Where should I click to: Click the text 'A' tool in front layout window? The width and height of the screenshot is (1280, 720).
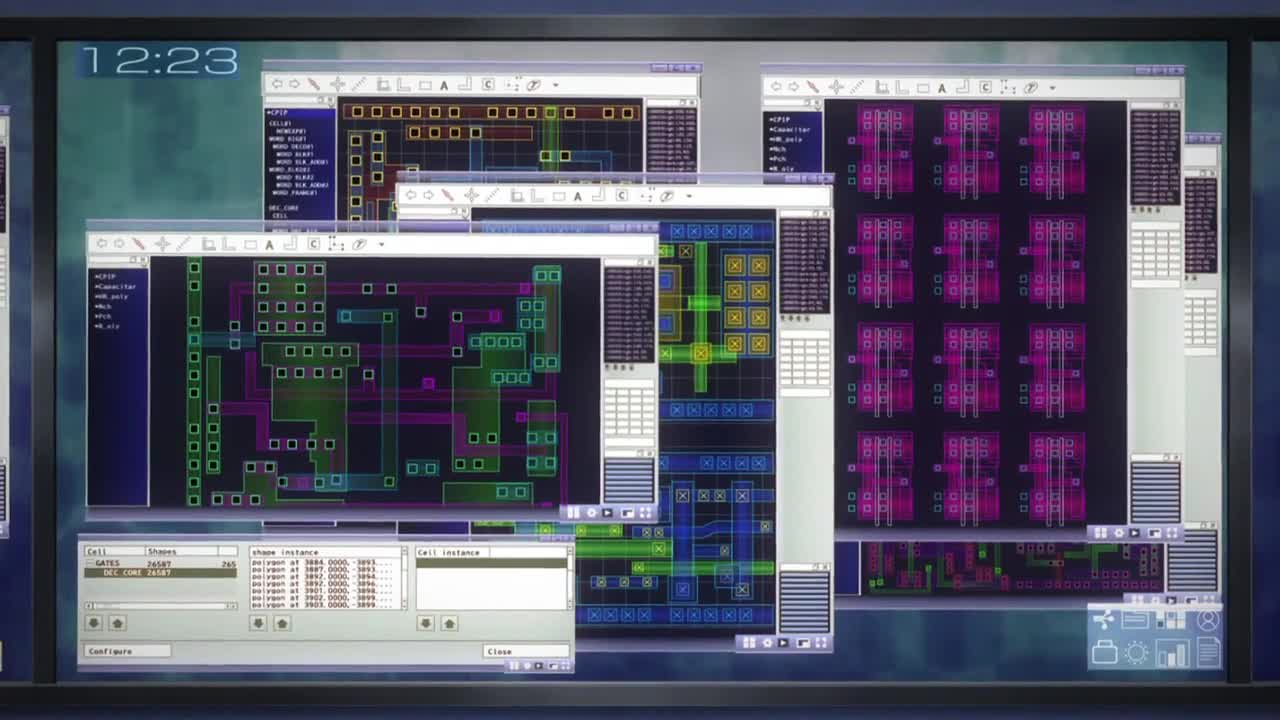pos(270,244)
